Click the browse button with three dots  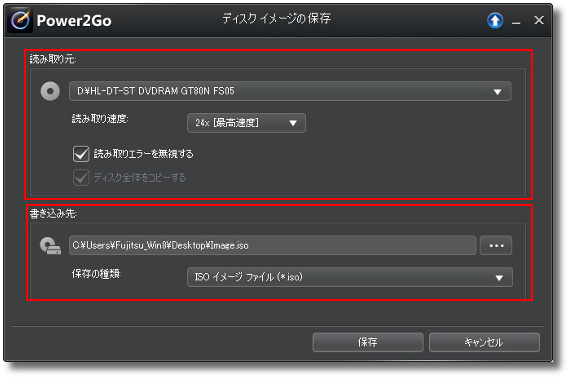(x=496, y=246)
